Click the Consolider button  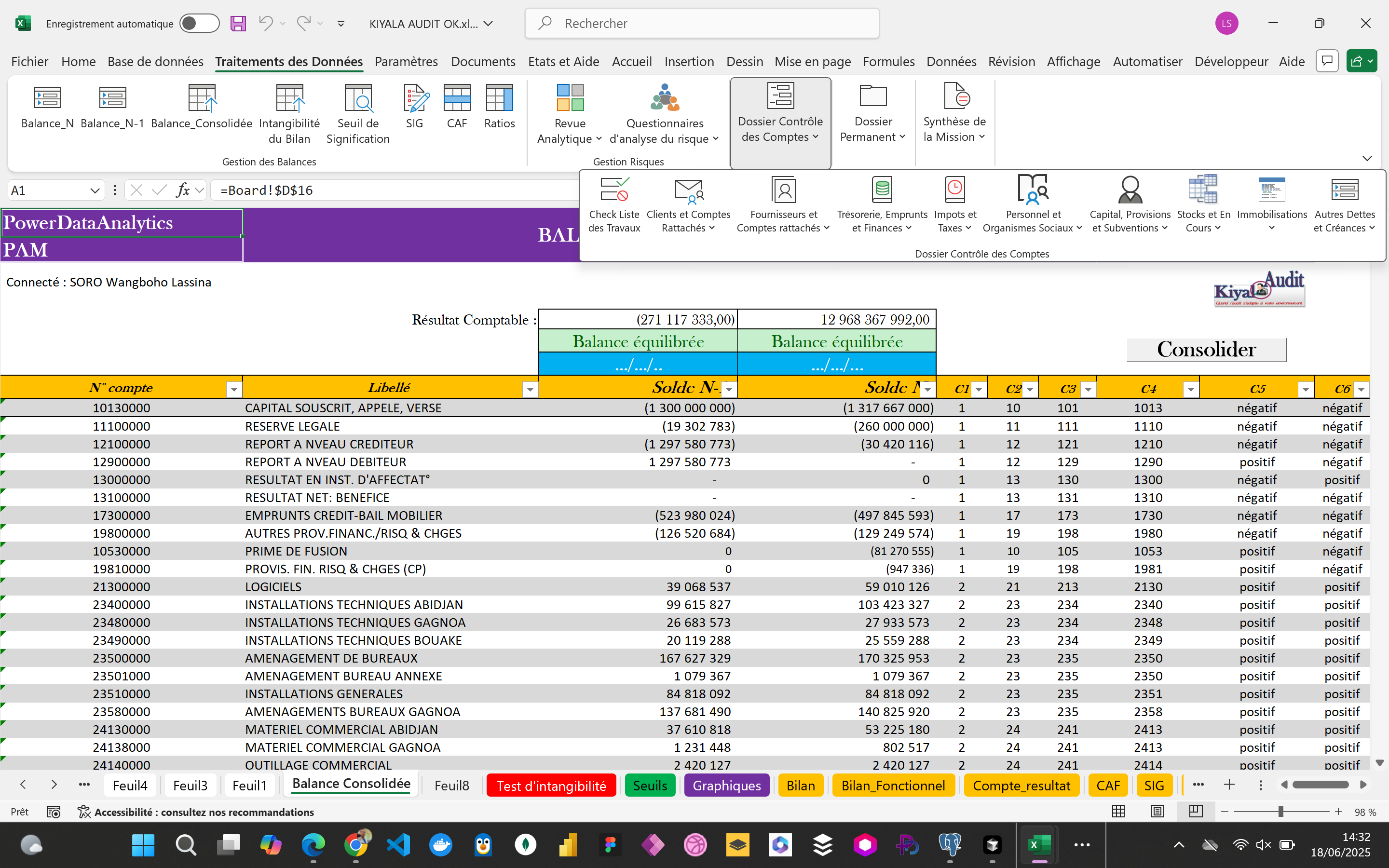point(1207,349)
